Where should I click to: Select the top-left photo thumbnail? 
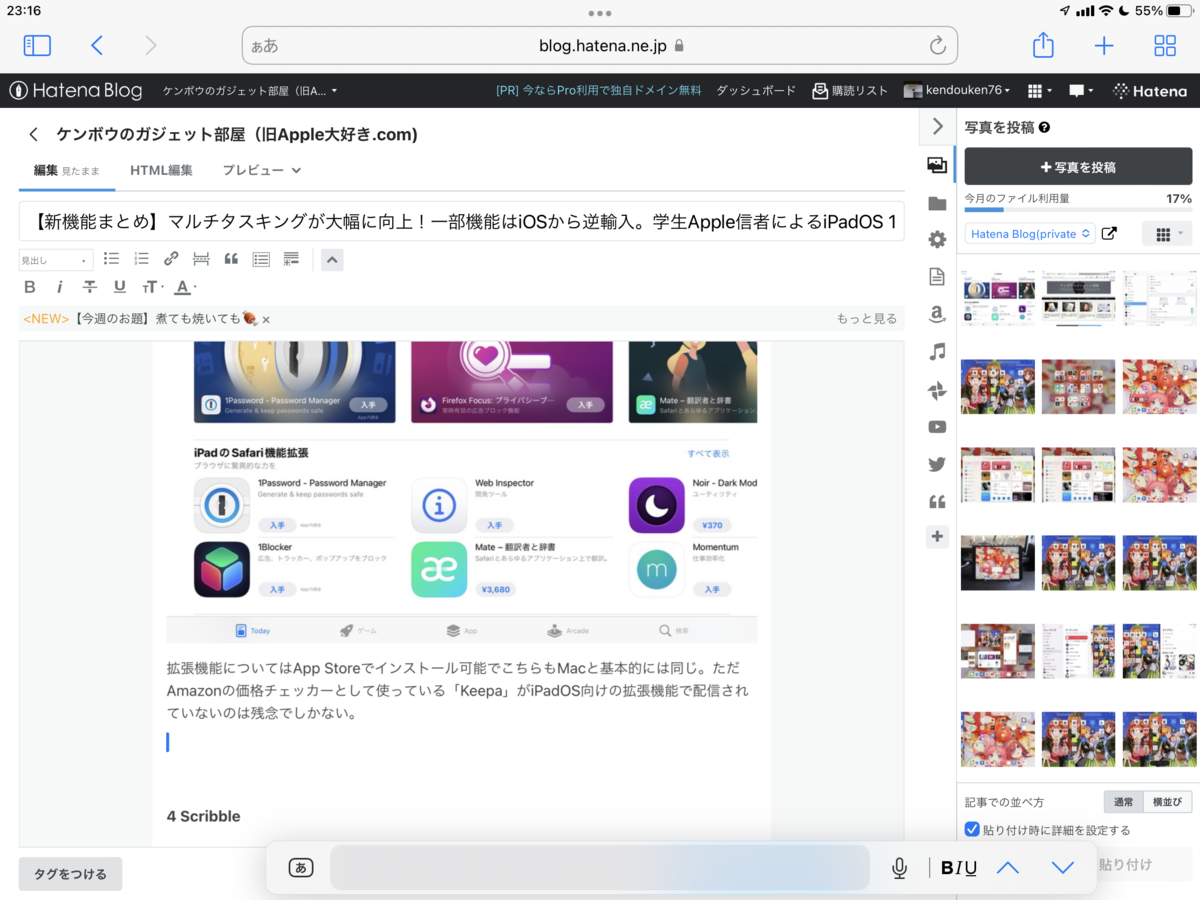click(x=997, y=298)
